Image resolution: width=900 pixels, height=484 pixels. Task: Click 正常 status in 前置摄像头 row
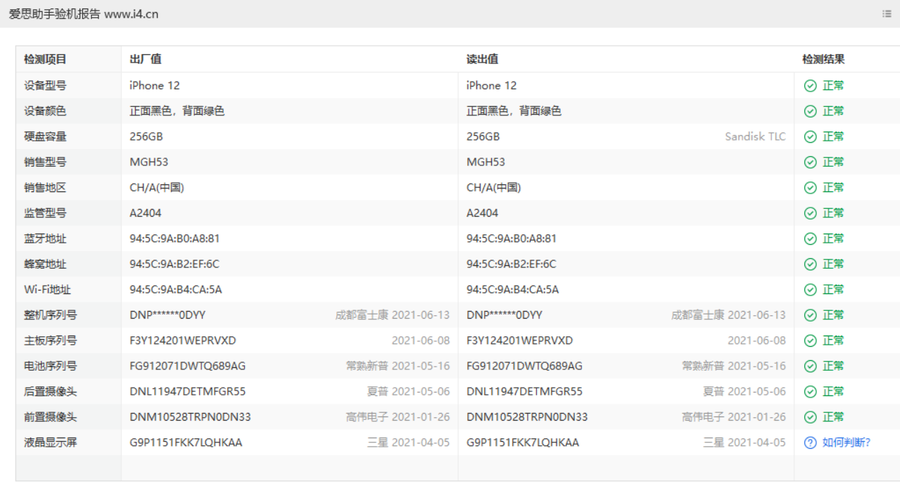pos(833,417)
